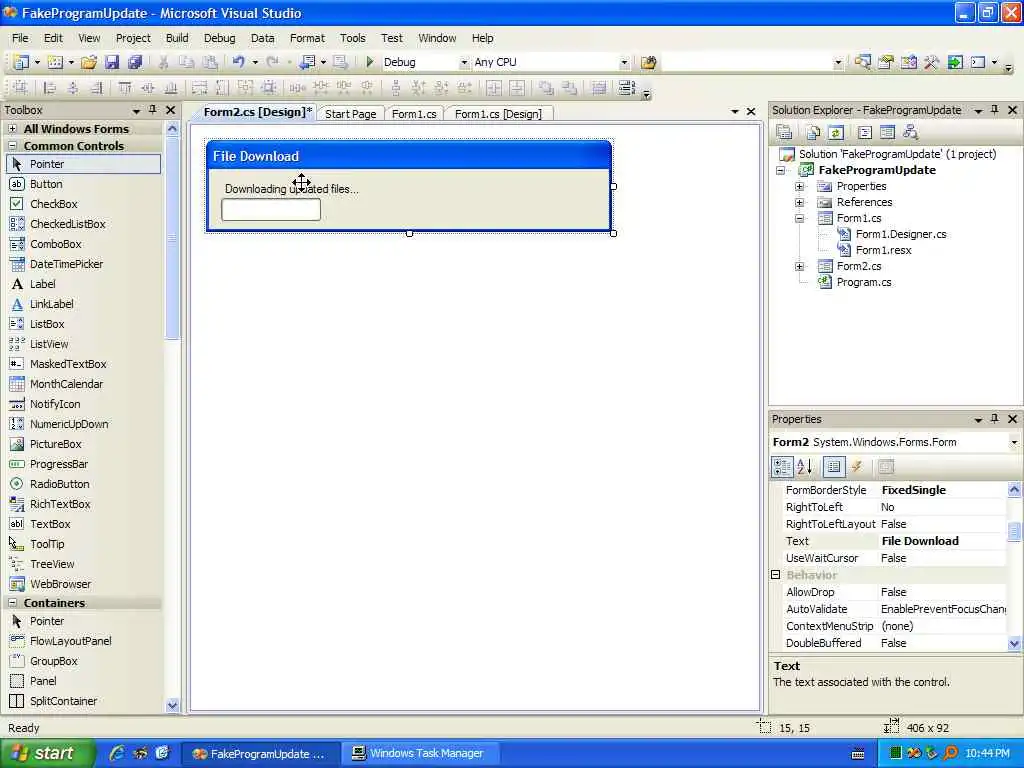Switch to the Start Page tab
Screen dimensions: 1024x768
[351, 114]
